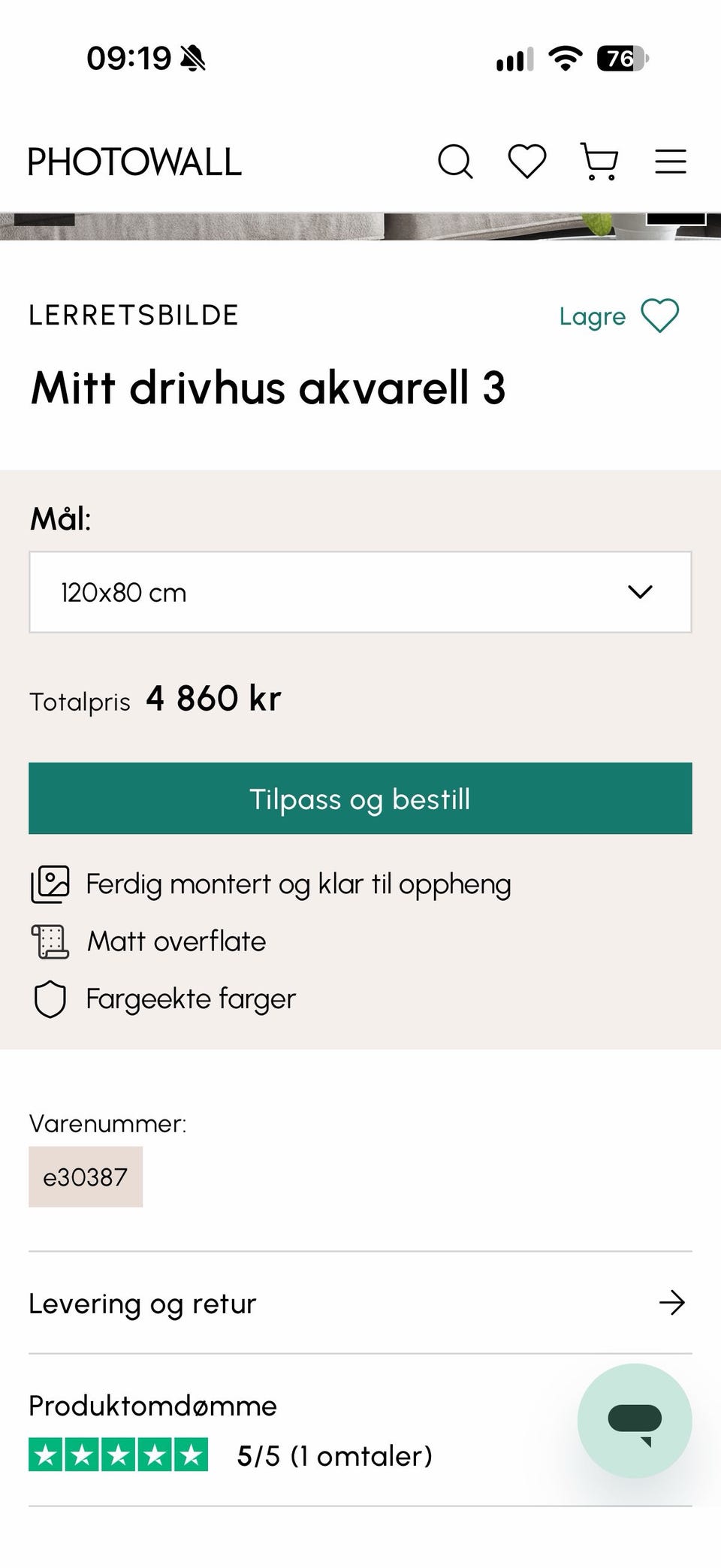Click the dropdown chevron in Mål field
Viewport: 721px width, 1568px height.
click(640, 592)
